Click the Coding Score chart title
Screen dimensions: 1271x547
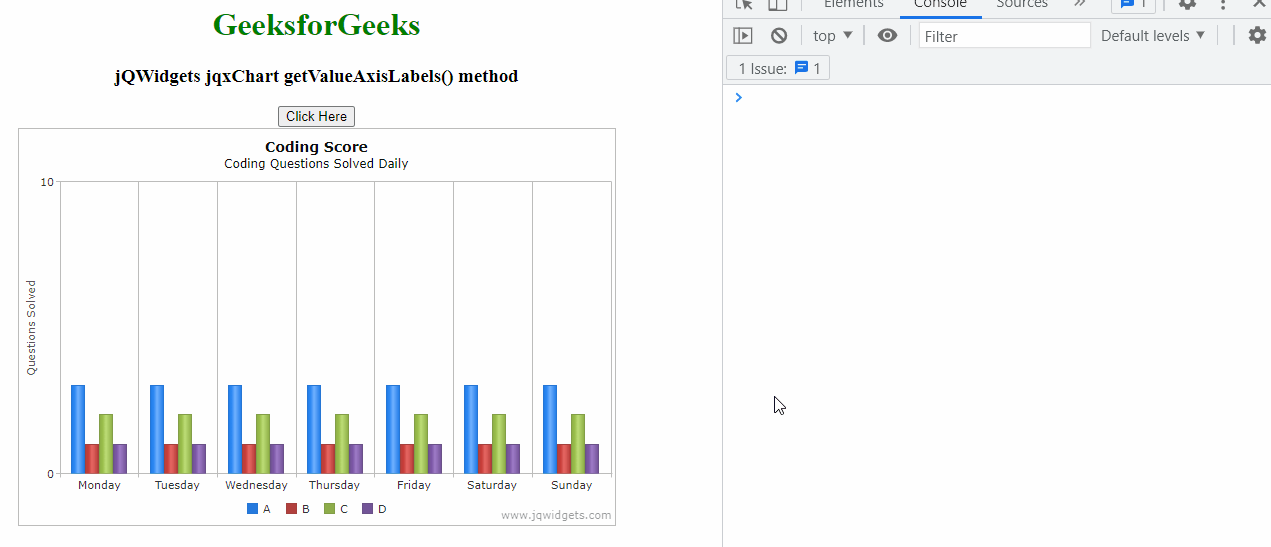pos(316,147)
